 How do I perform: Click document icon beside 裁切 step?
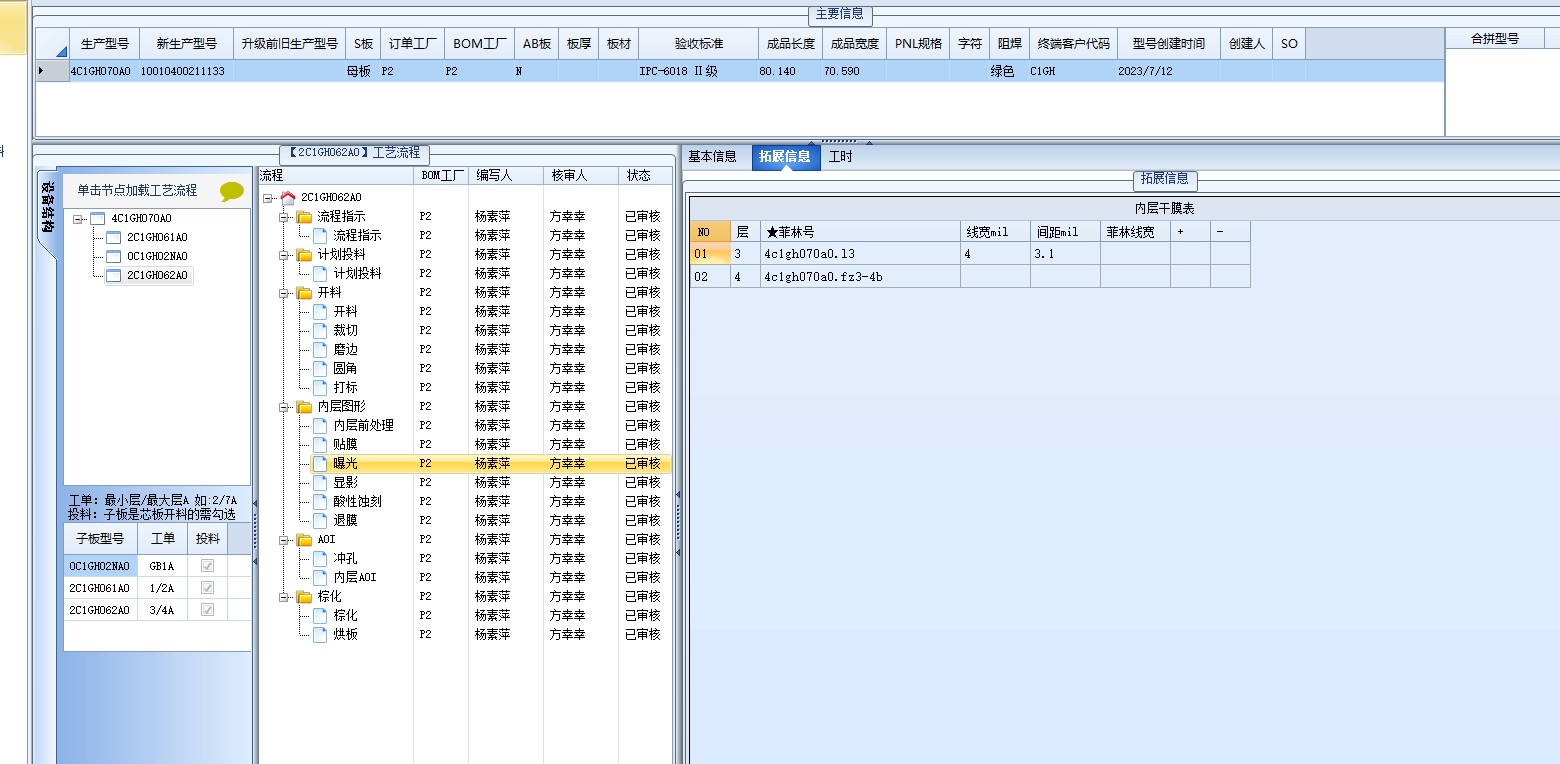click(320, 330)
